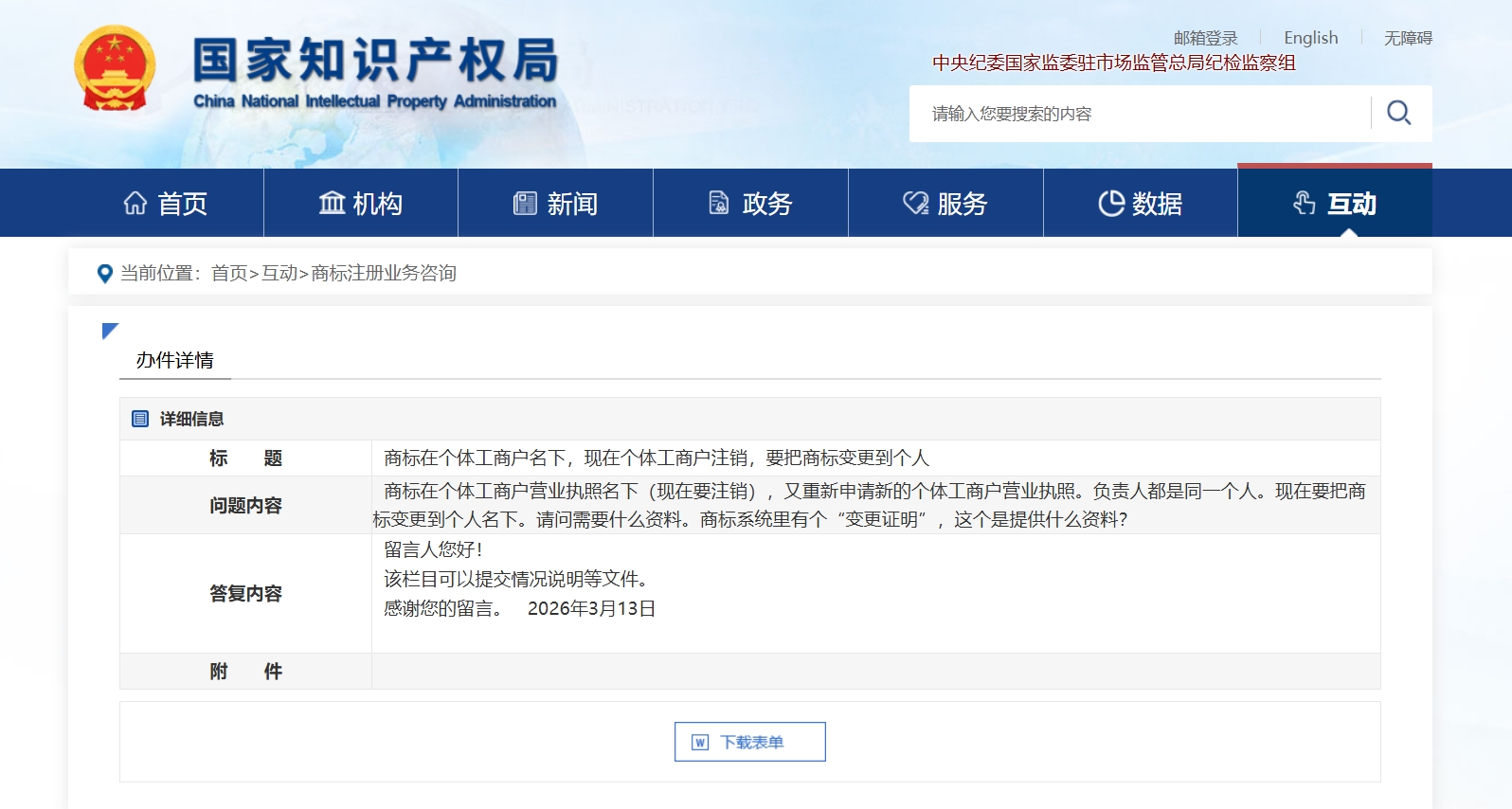Click the Word document icon on download button

pos(700,742)
